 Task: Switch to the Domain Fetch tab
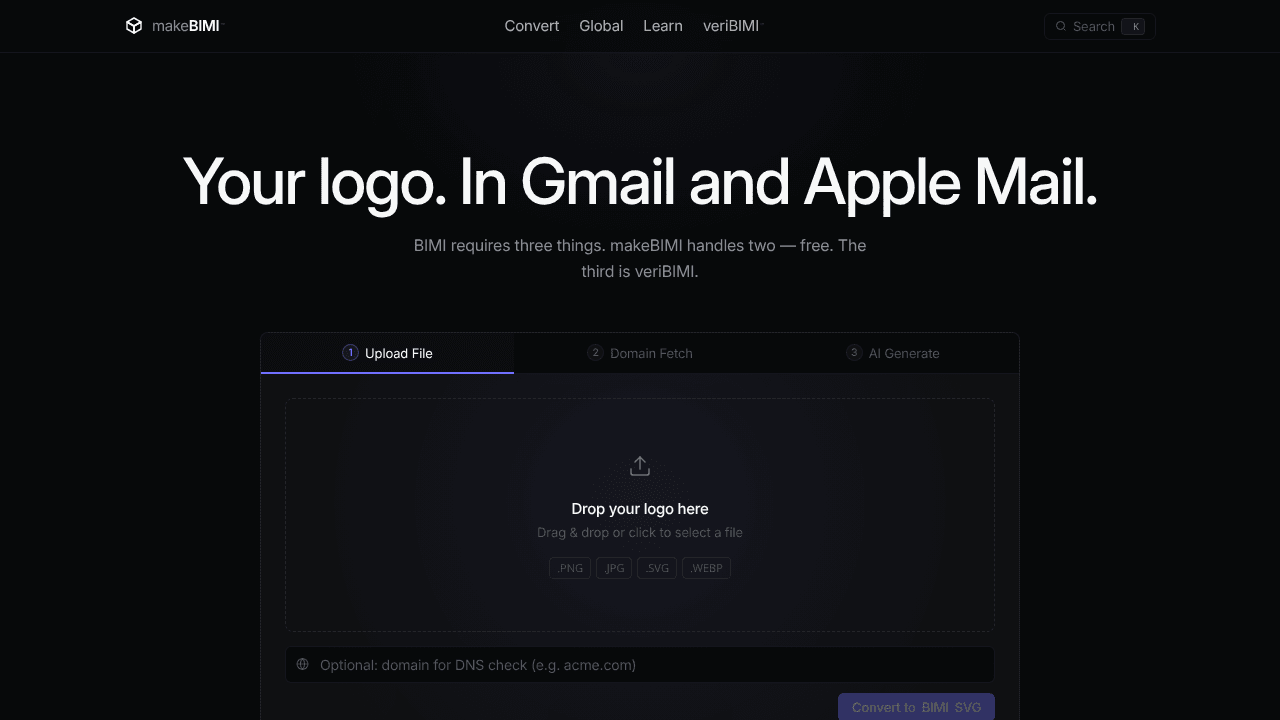[x=640, y=353]
